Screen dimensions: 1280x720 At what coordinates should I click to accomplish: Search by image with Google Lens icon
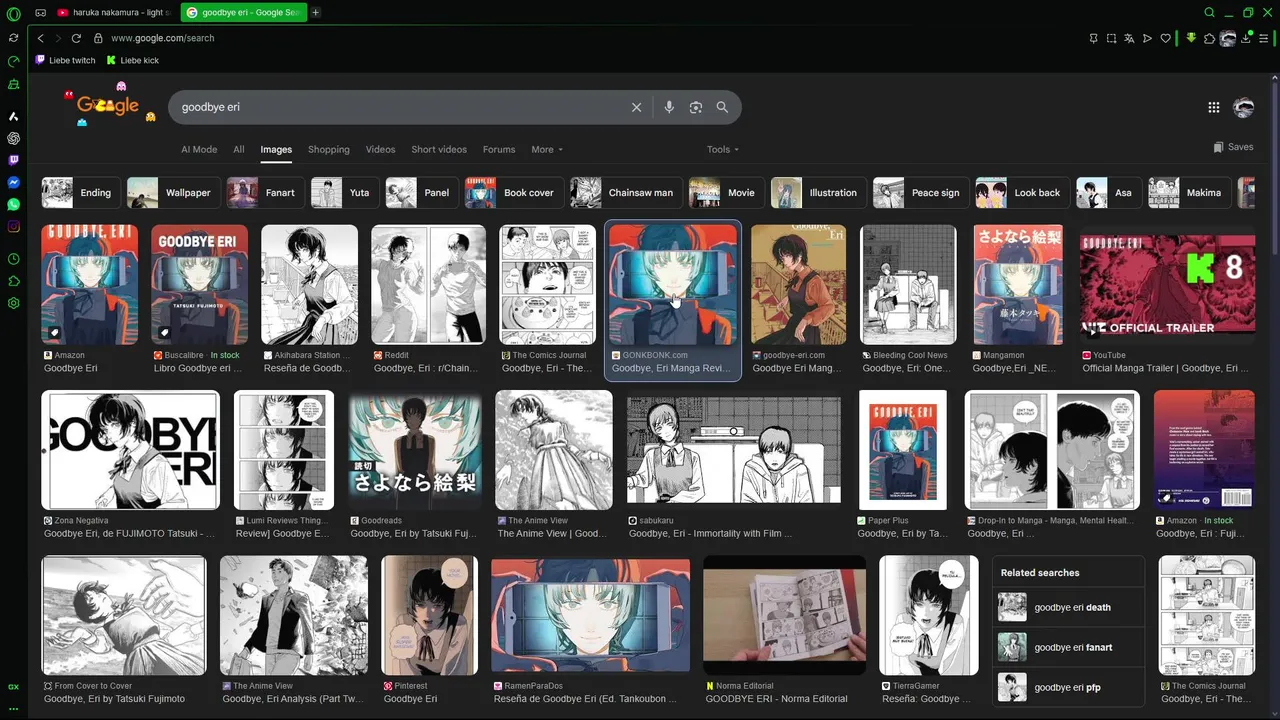click(x=696, y=107)
